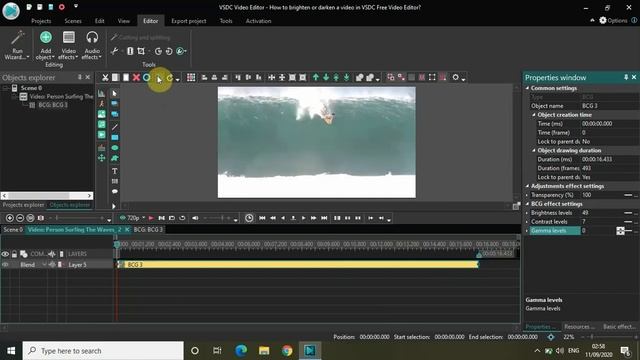Click the green move-arrows icon in left toolbar

(102, 158)
